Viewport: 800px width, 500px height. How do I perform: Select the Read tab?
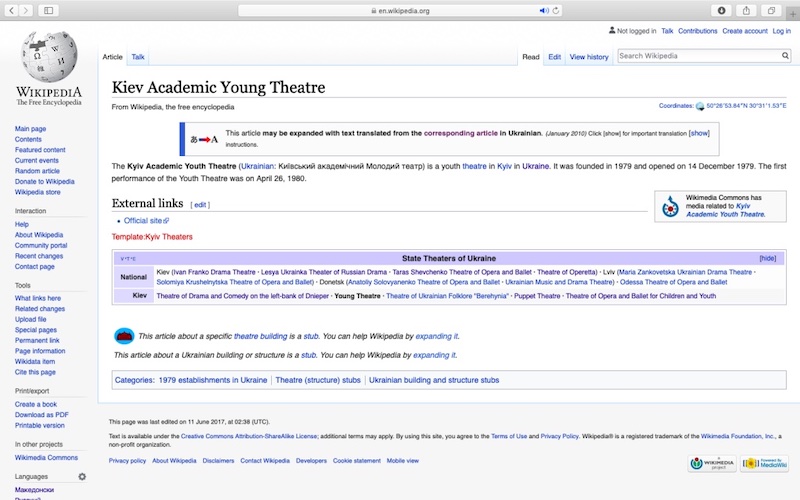[x=531, y=57]
